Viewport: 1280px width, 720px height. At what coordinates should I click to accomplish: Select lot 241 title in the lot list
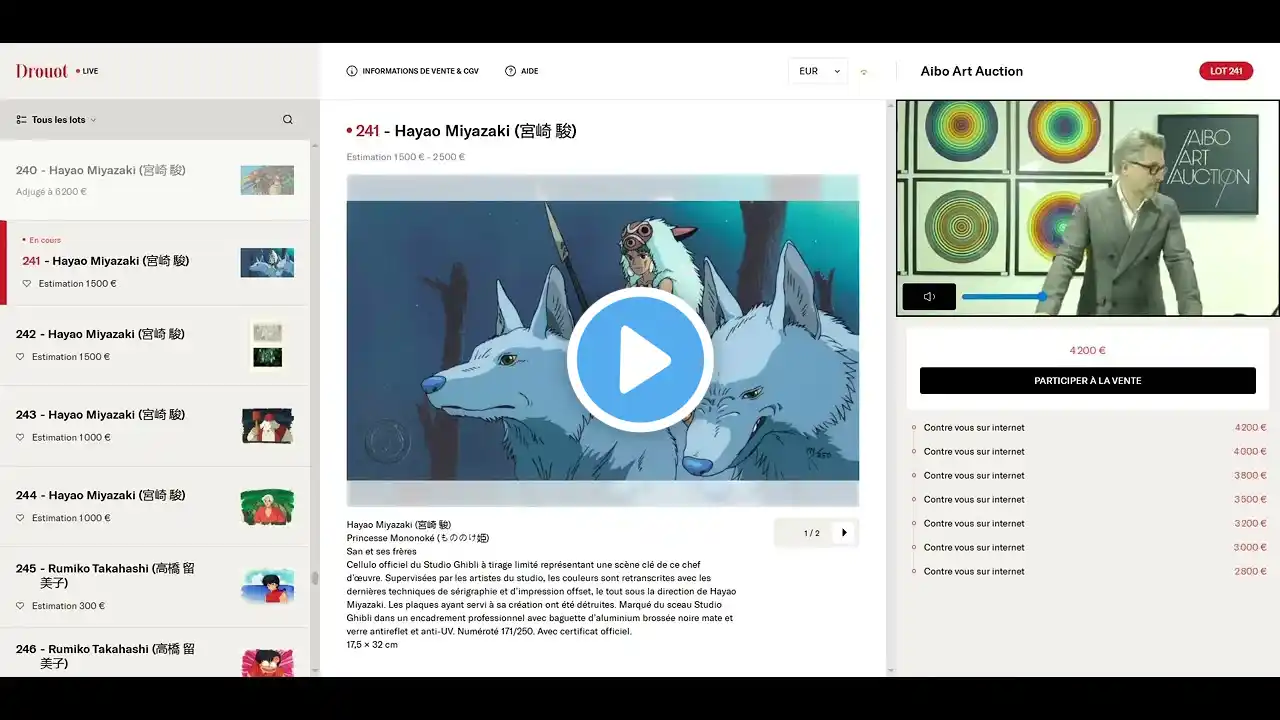[106, 261]
